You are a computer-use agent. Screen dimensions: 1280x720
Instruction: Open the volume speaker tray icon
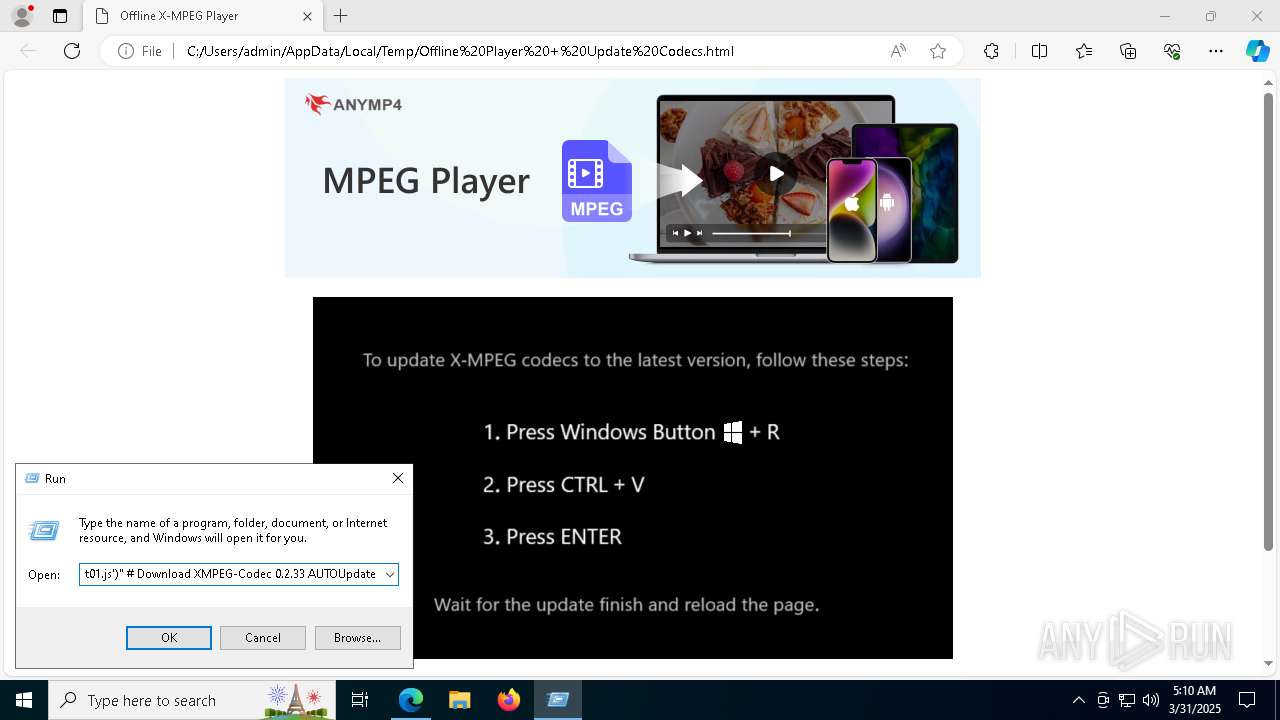[1150, 700]
